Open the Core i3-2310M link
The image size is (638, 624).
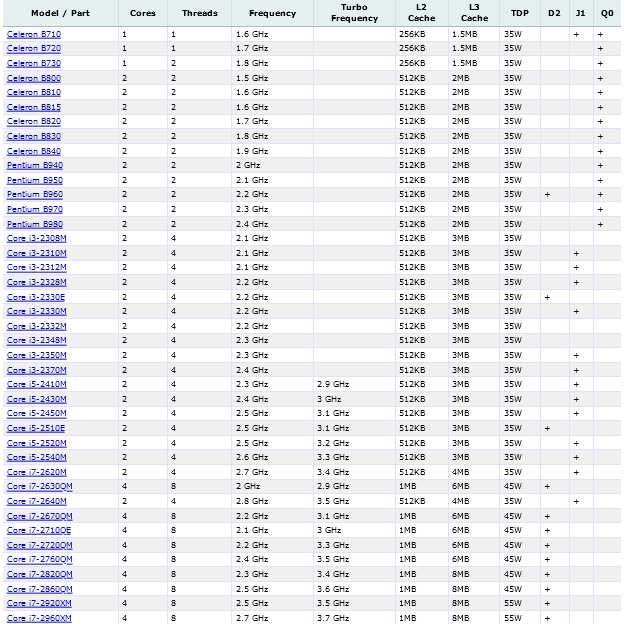tap(37, 253)
